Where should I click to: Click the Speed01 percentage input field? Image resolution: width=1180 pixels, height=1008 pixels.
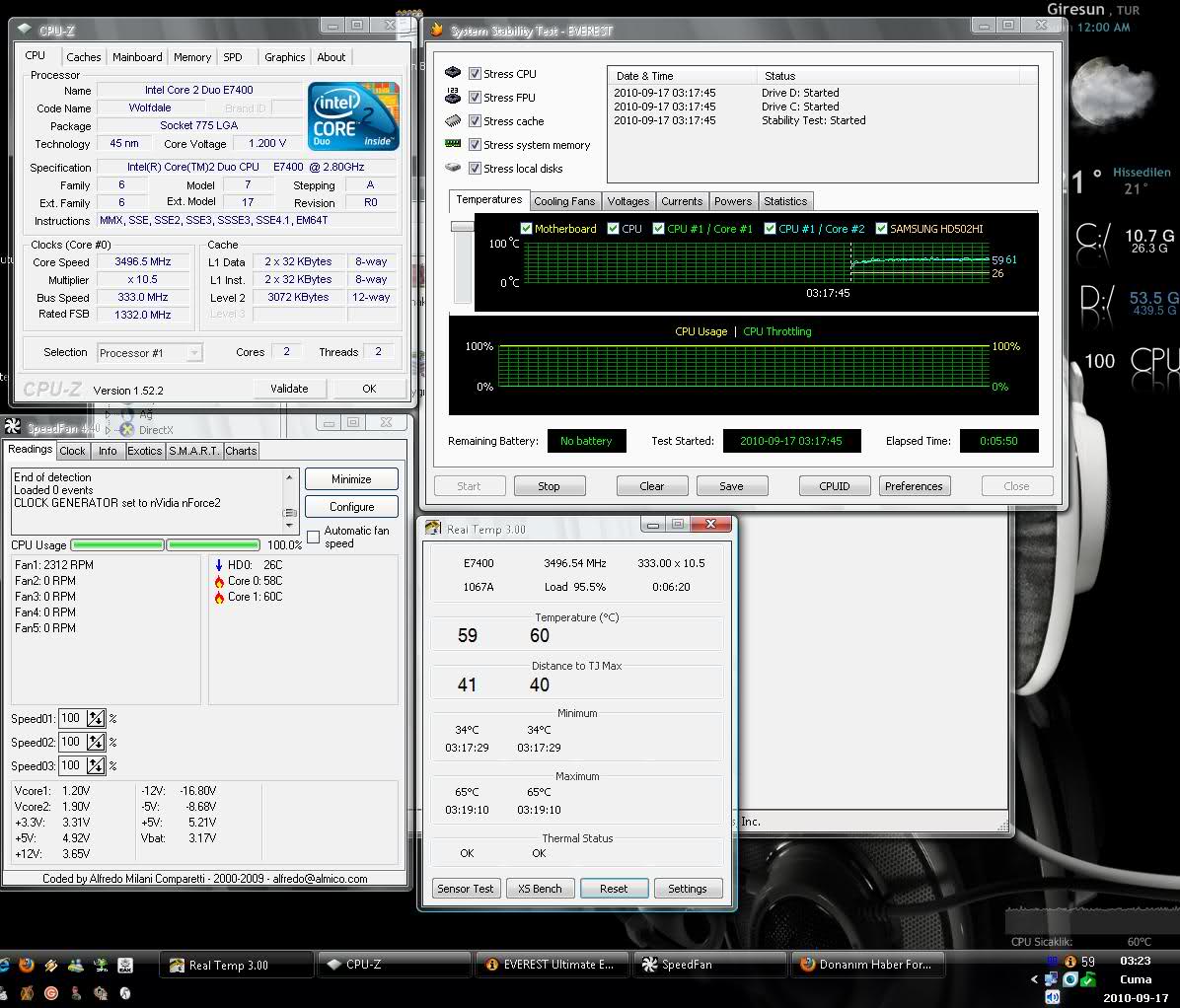coord(71,718)
